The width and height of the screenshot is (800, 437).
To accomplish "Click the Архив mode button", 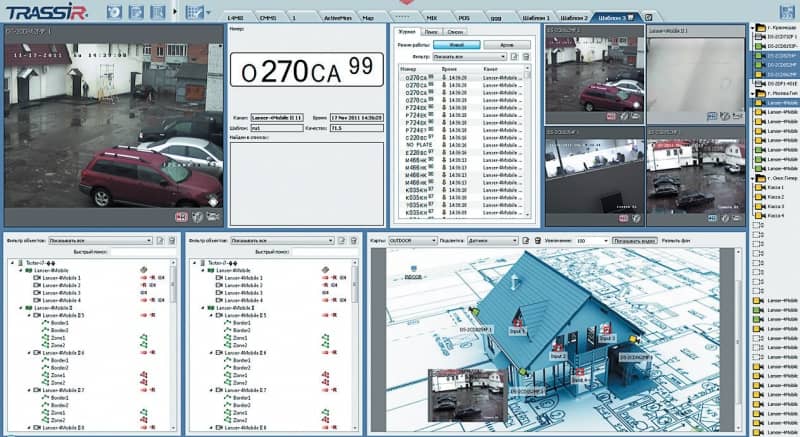I will (507, 45).
